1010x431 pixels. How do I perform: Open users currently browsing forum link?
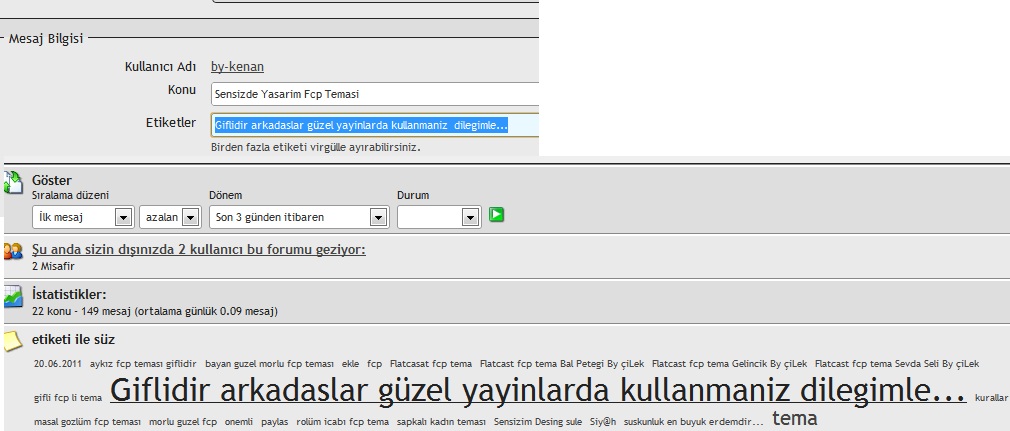pyautogui.click(x=198, y=249)
